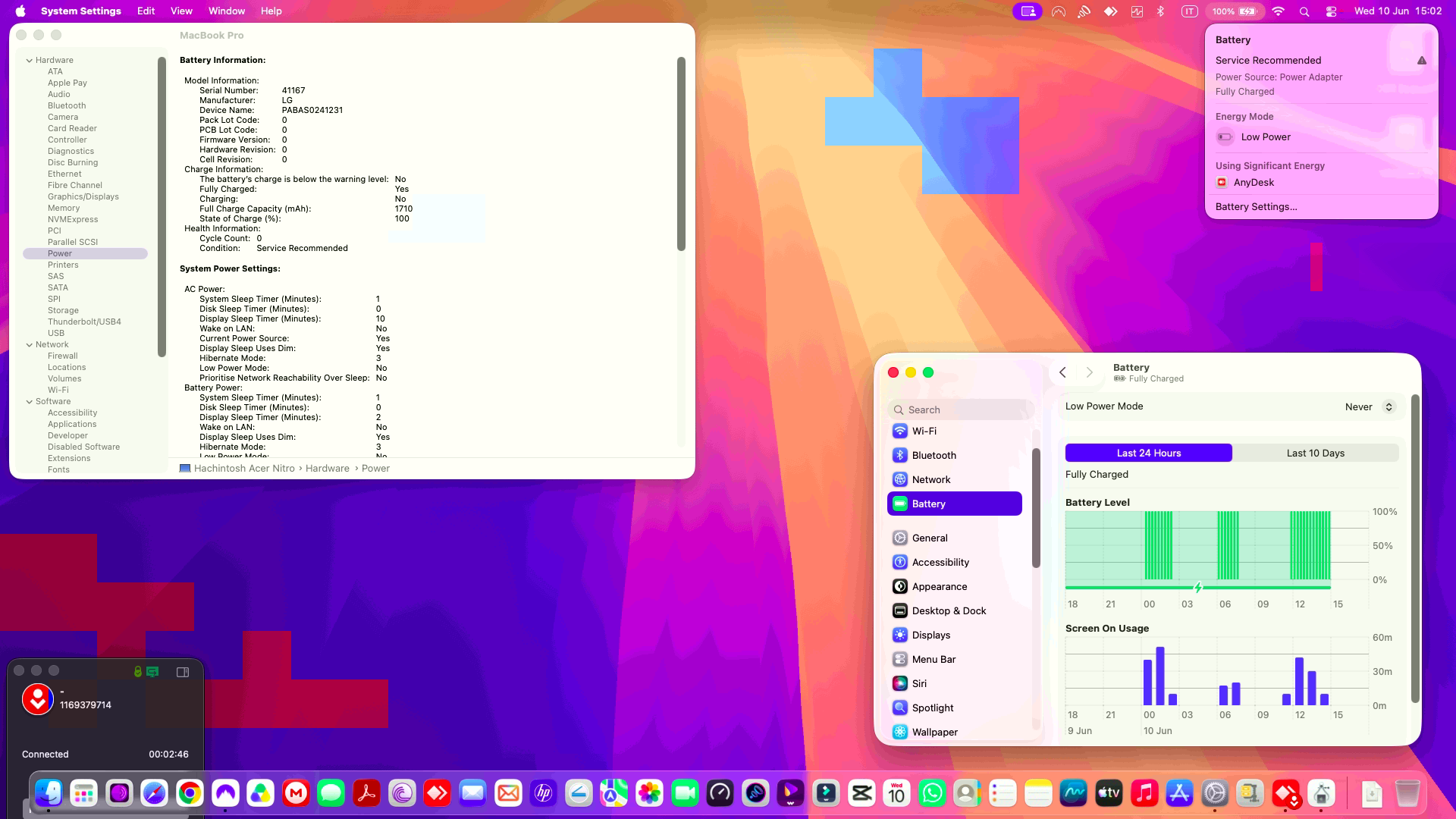Go back in System Settings
This screenshot has width=1456, height=819.
tap(1062, 372)
